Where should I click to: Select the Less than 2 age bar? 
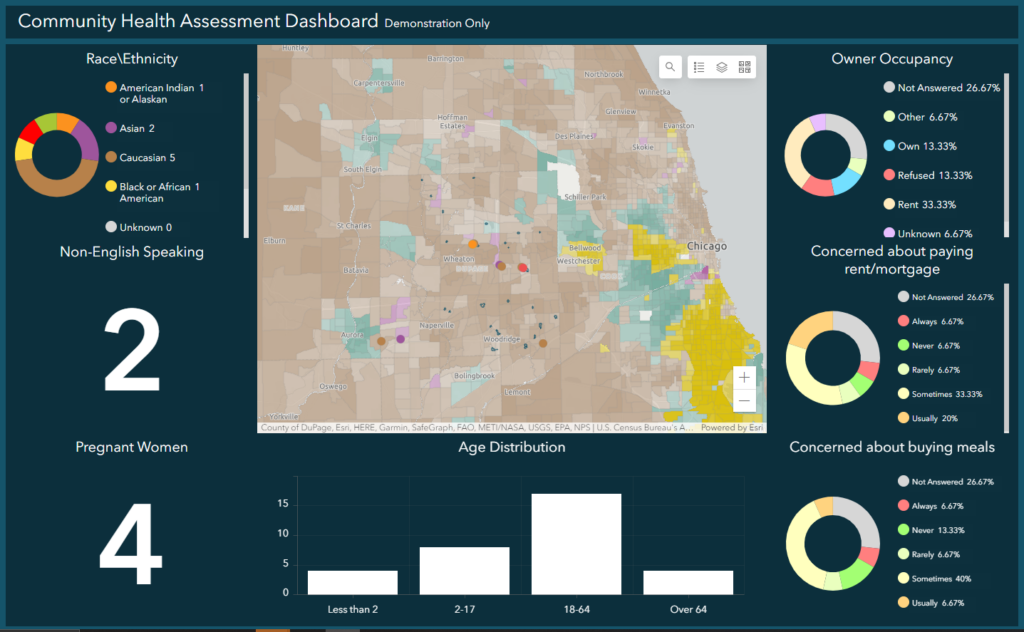[x=353, y=582]
